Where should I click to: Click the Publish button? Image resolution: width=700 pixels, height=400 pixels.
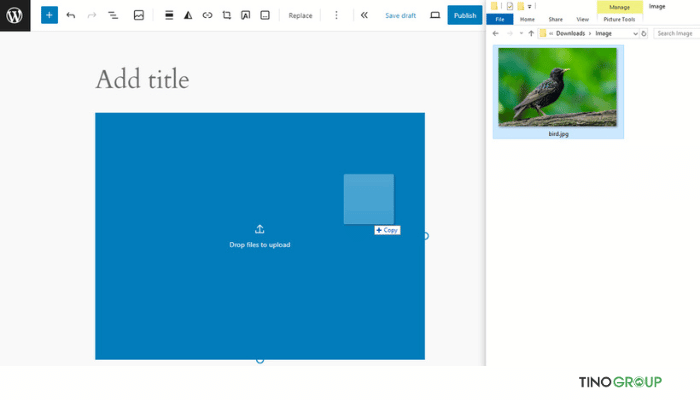(x=465, y=15)
